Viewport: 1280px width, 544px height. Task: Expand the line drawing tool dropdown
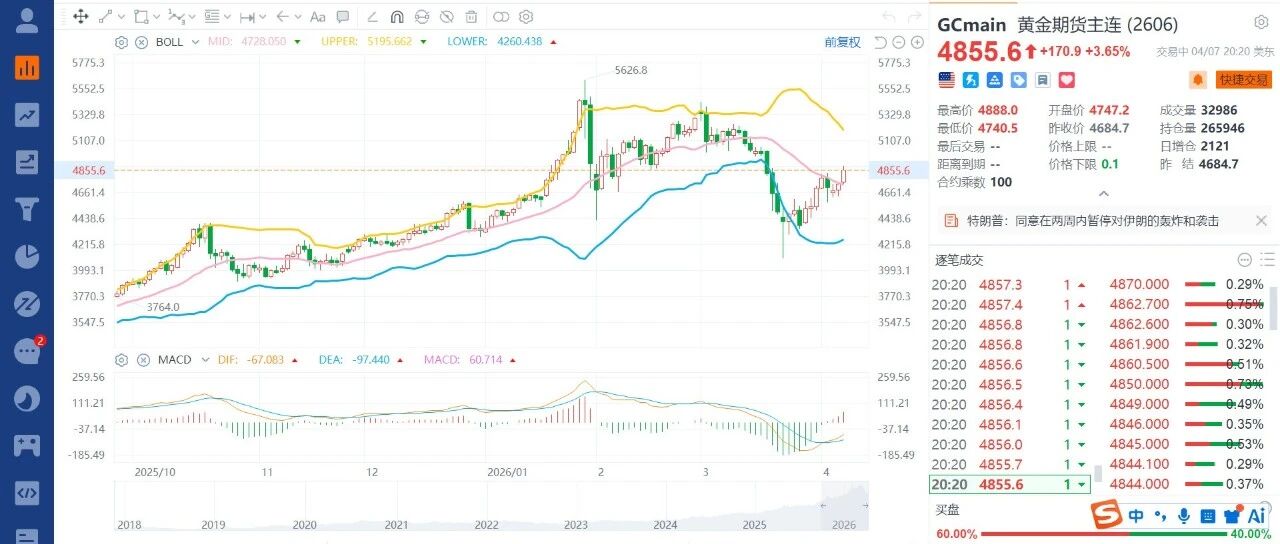(121, 17)
